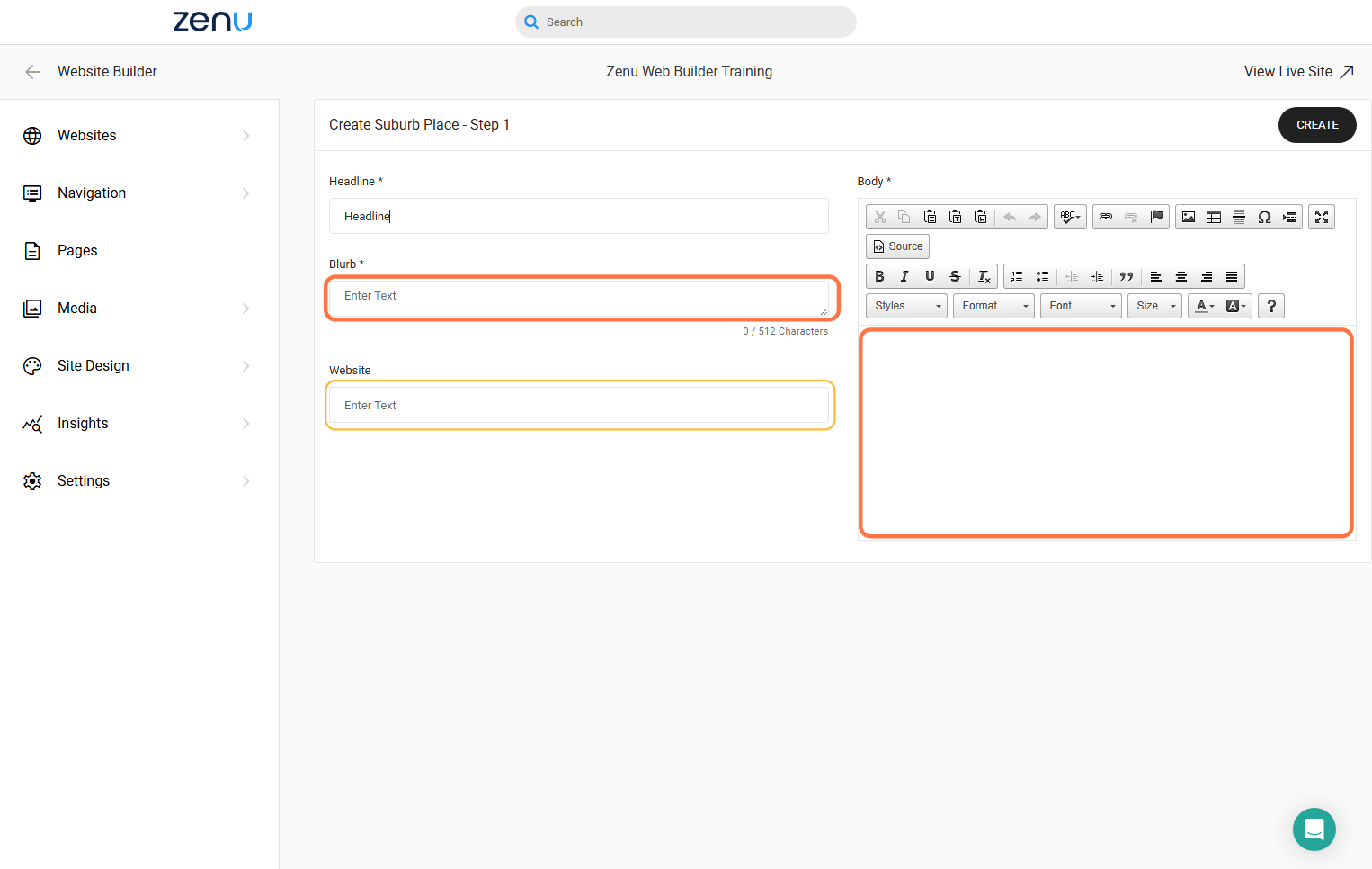Open the Font dropdown
The width and height of the screenshot is (1372, 869).
pos(1081,306)
